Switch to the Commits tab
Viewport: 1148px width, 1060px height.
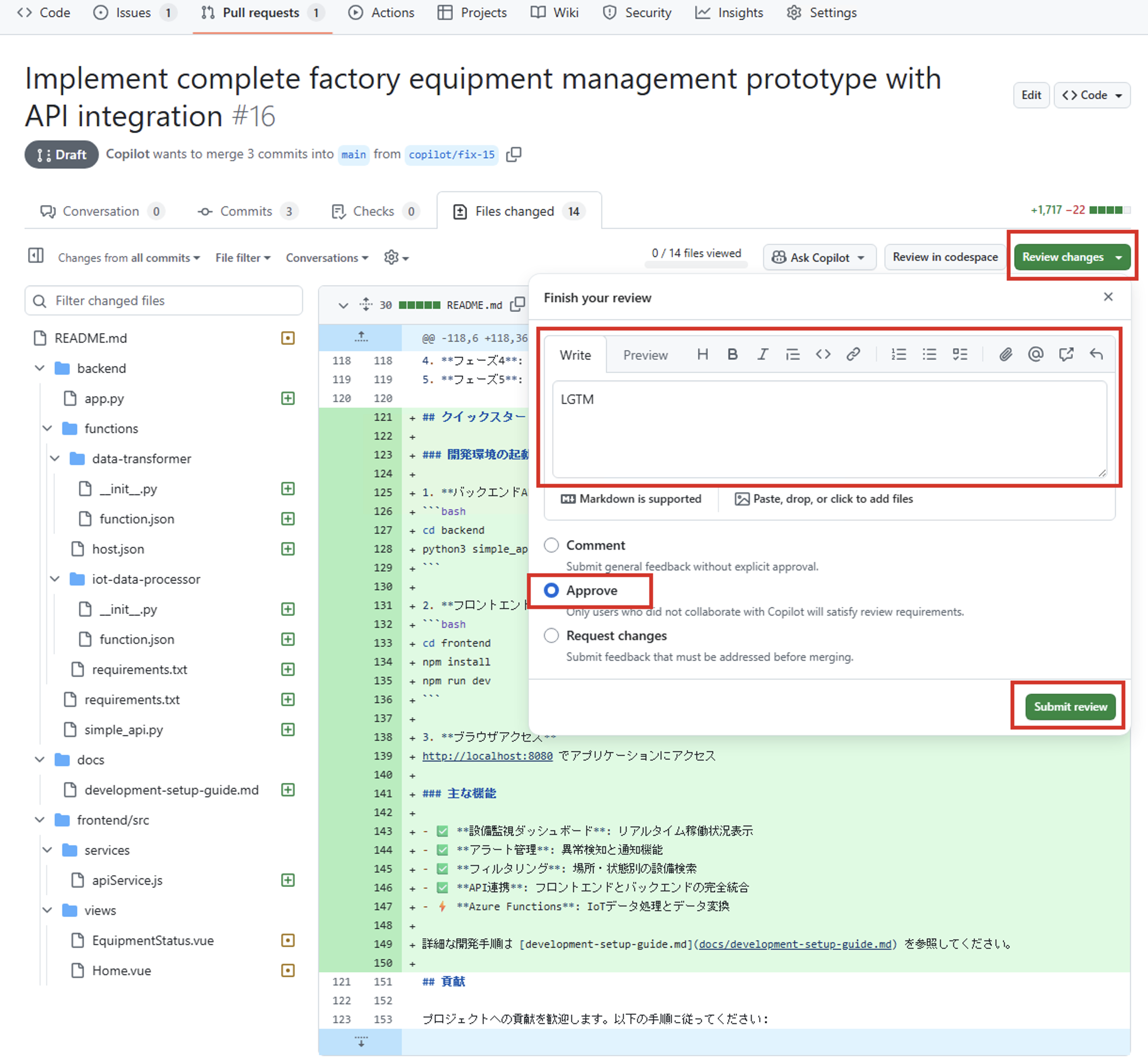click(x=248, y=212)
